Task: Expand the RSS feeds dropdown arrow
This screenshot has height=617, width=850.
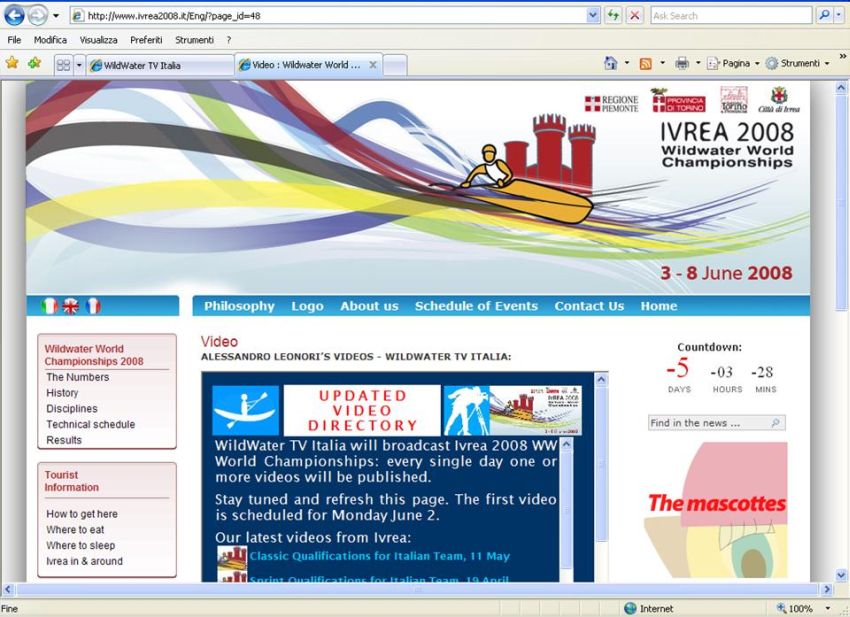Action: coord(662,63)
